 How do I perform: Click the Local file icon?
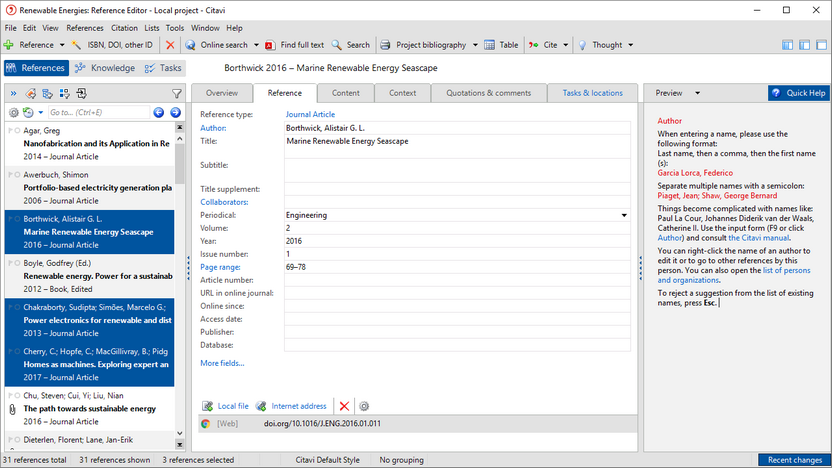(207, 406)
